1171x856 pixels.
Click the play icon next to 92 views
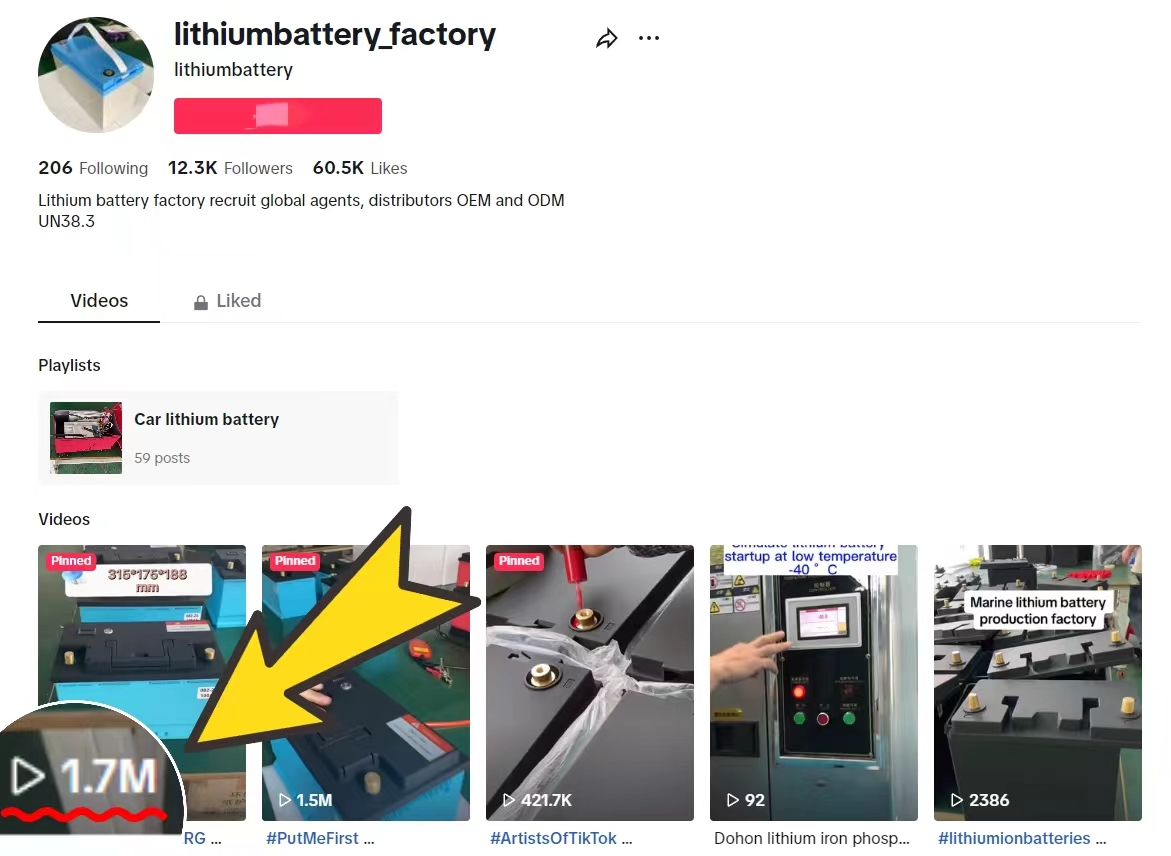733,800
